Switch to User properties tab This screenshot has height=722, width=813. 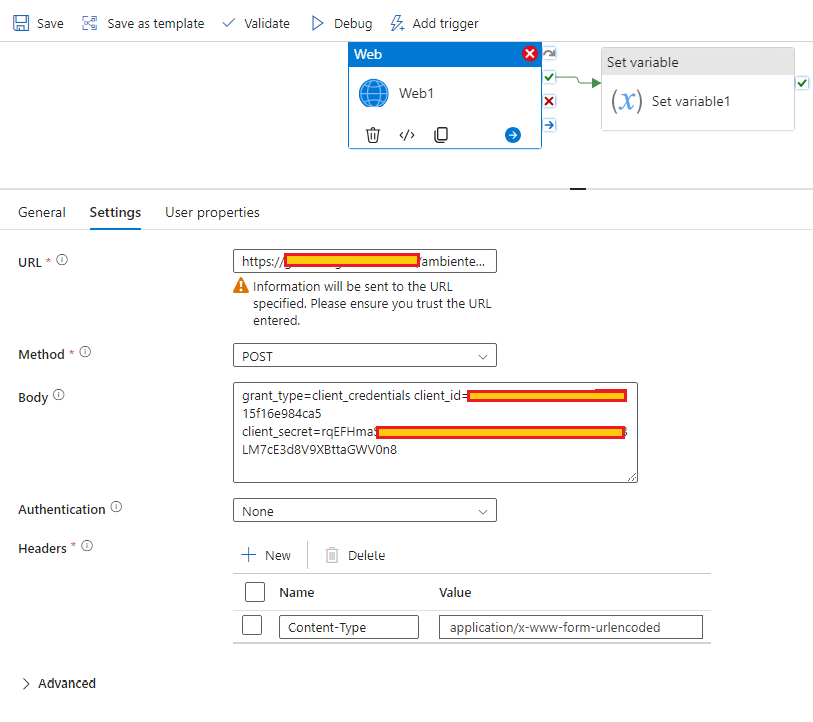212,212
